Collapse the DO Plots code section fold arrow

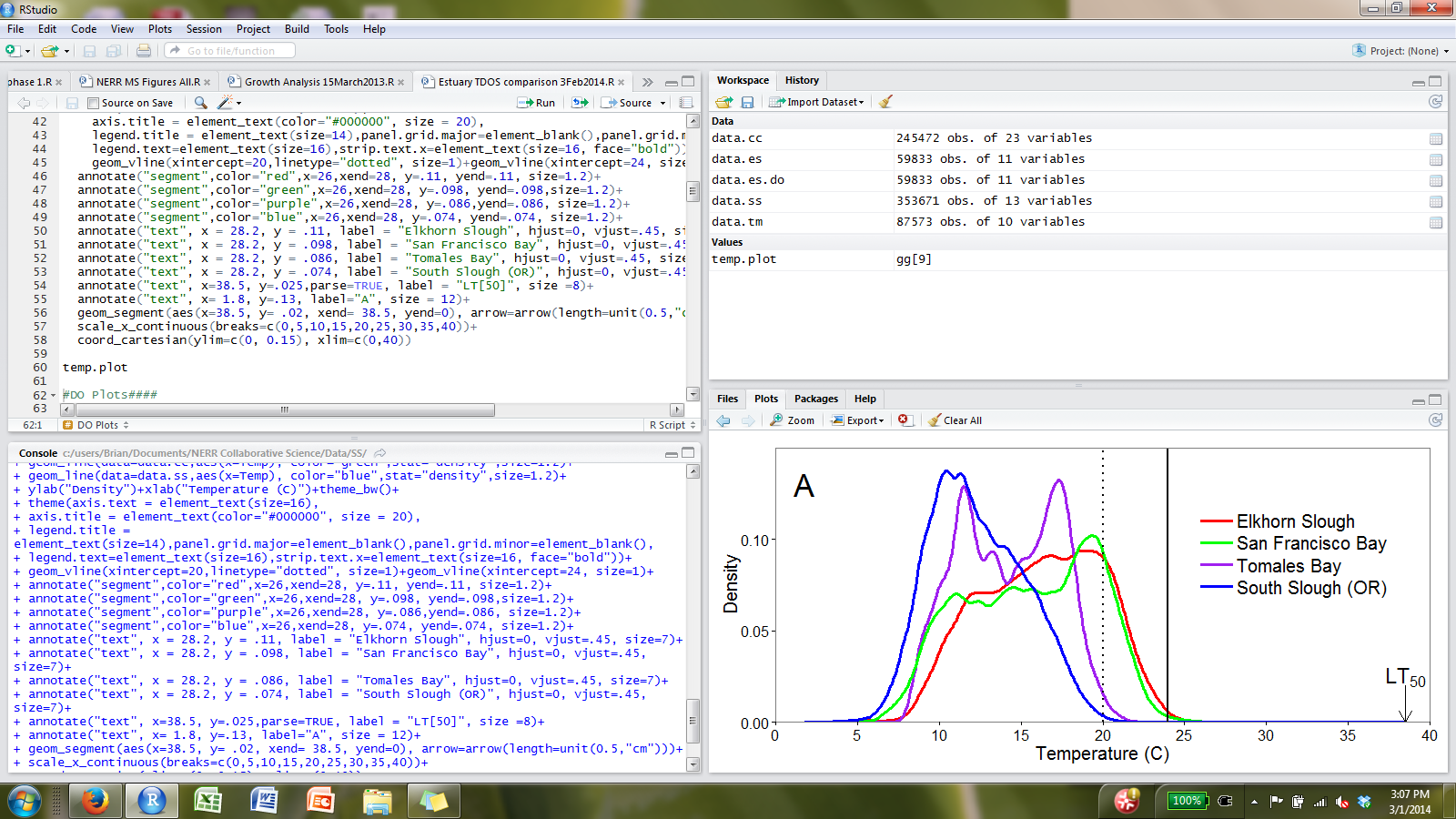[x=53, y=396]
